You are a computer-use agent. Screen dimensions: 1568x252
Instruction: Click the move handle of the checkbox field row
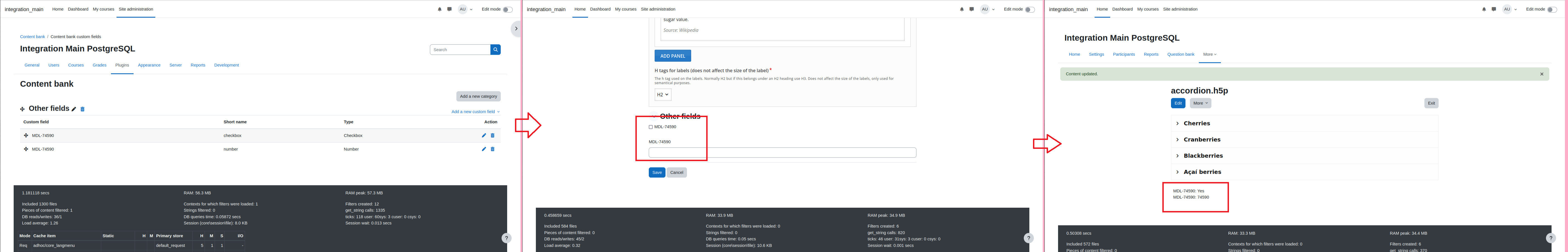point(26,136)
